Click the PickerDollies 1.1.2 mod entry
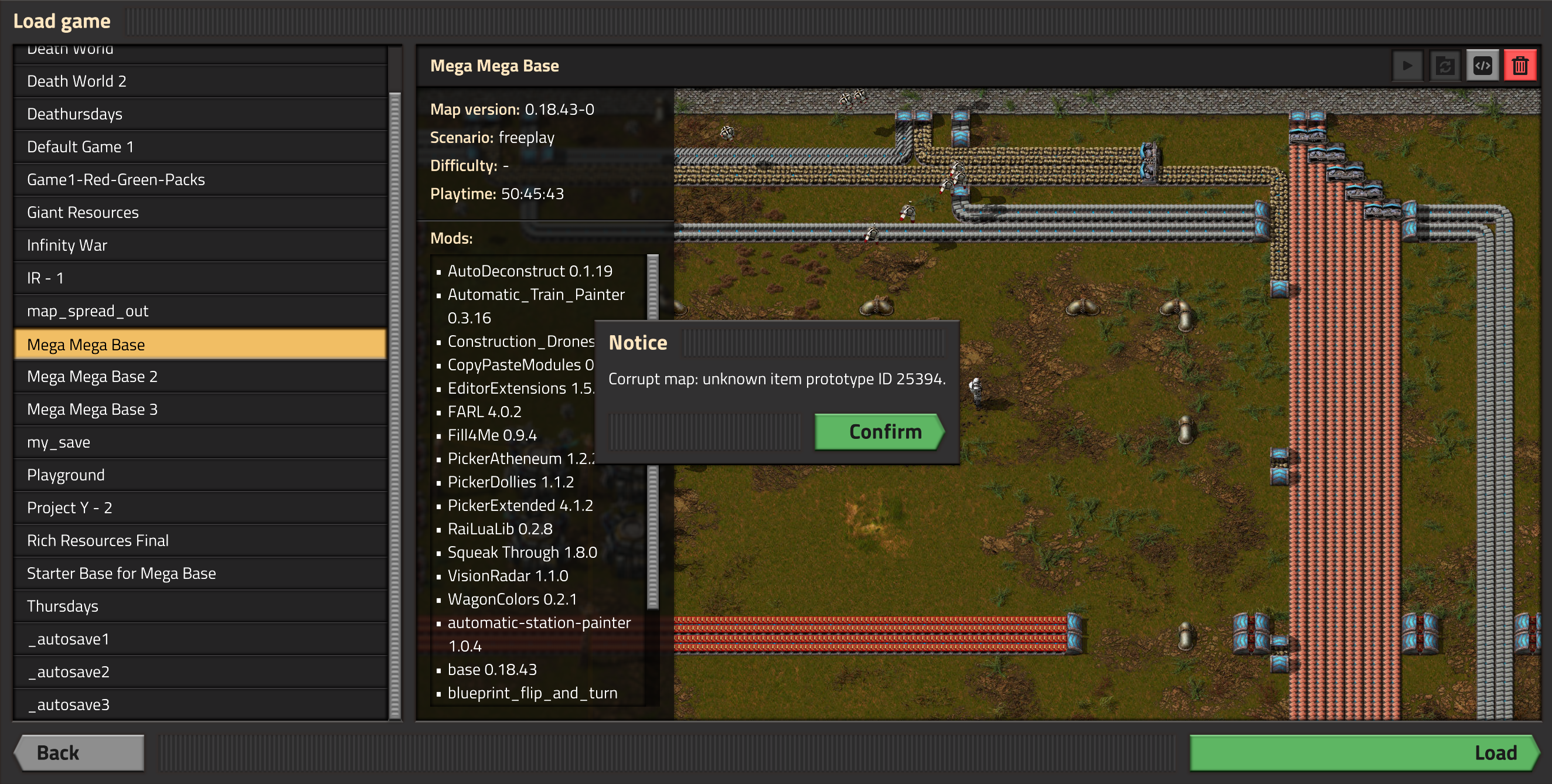1552x784 pixels. [x=510, y=483]
